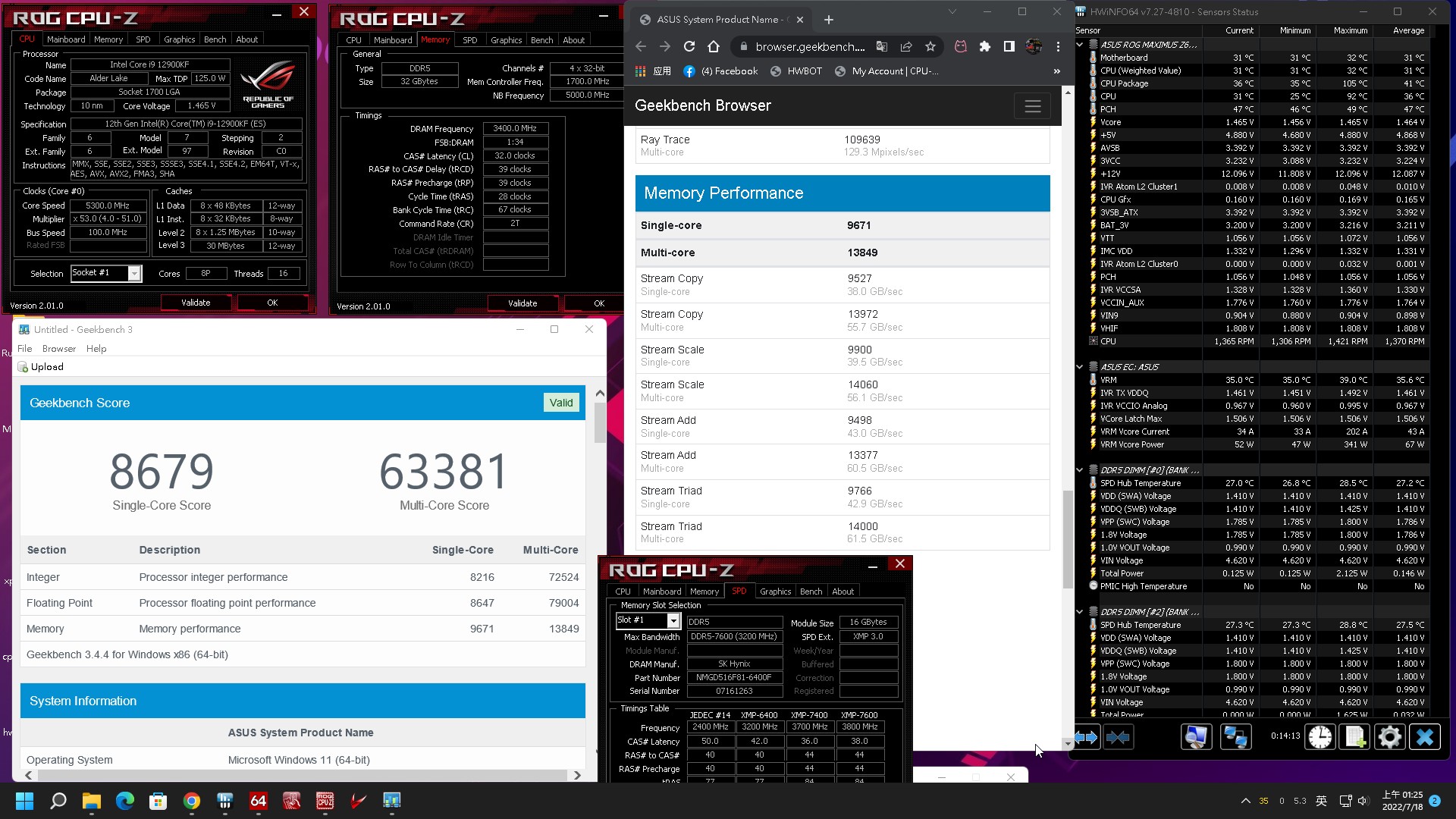Screen dimensions: 1456x819
Task: Open Windows Start menu
Action: coord(24,801)
